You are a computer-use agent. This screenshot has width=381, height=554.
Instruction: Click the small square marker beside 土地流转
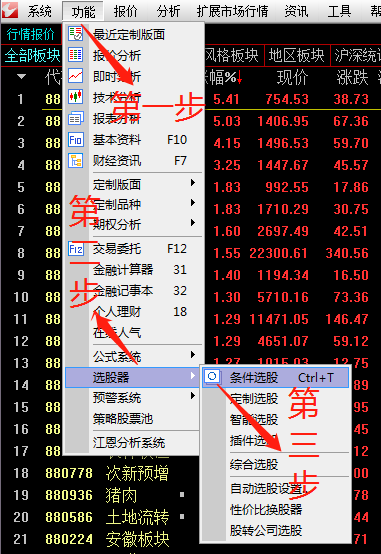tap(182, 517)
